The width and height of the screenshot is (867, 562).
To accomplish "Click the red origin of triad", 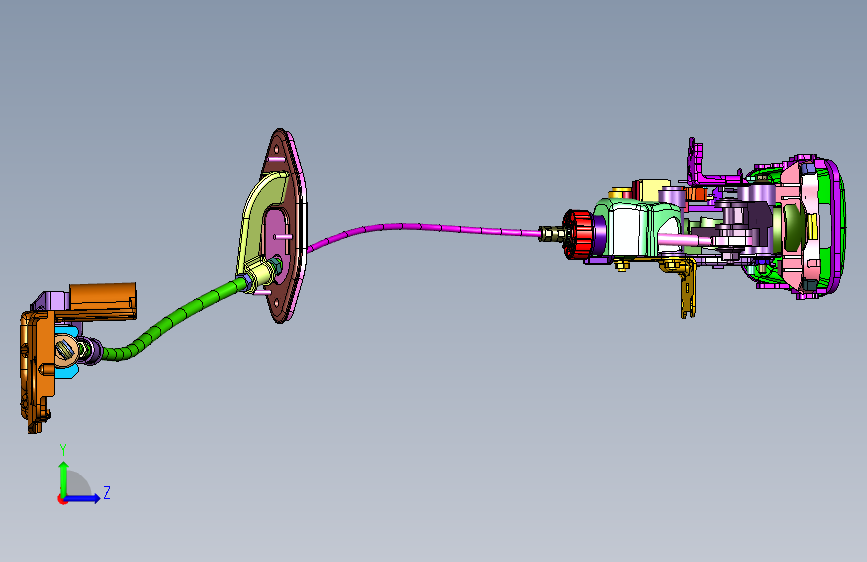I will 62,499.
